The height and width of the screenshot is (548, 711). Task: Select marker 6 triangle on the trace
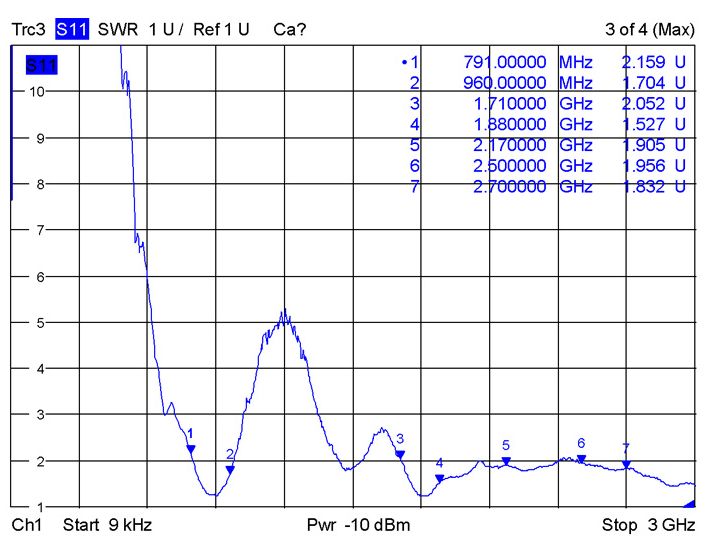[581, 459]
